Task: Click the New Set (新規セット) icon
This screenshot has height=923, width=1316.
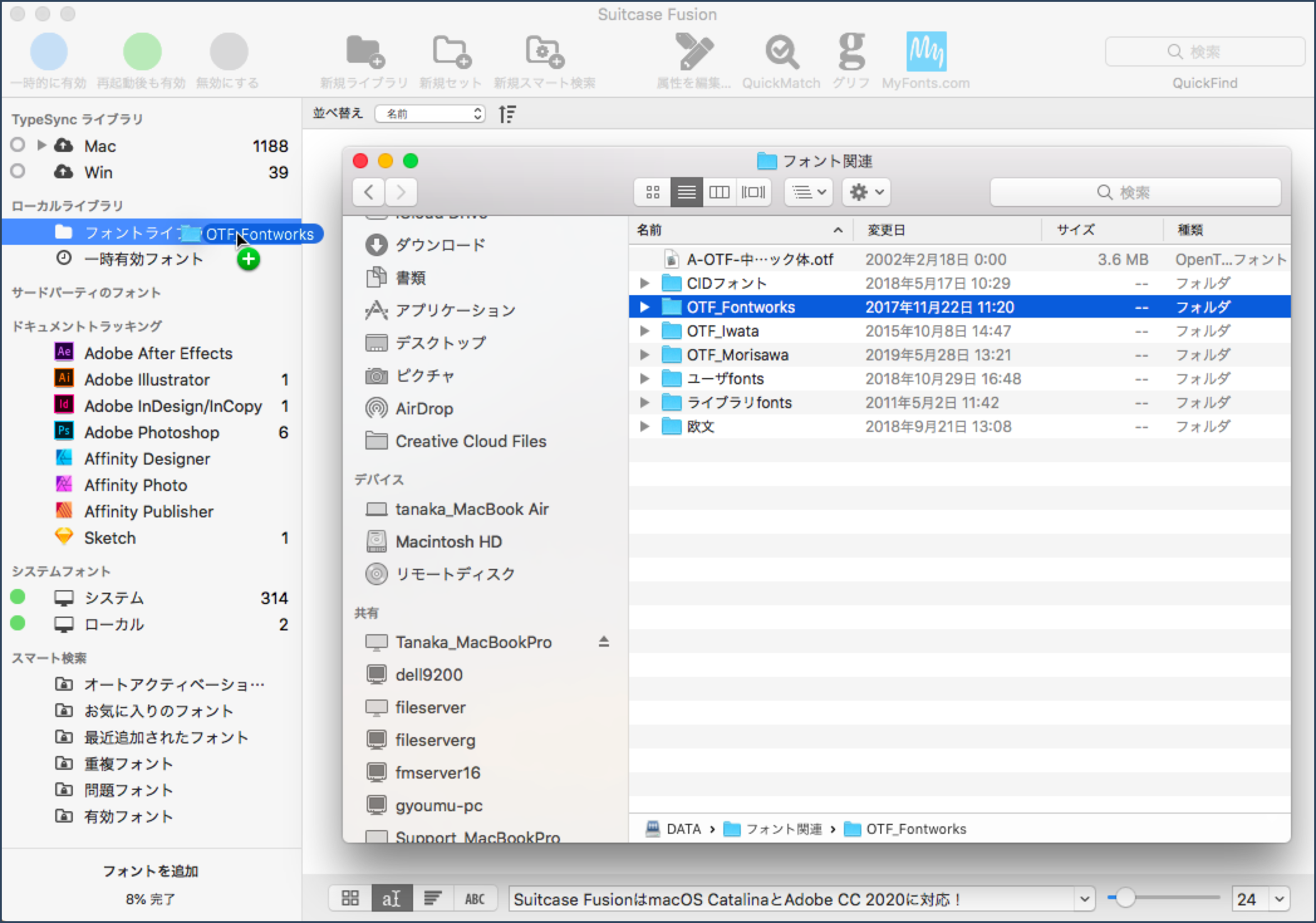Action: tap(451, 51)
